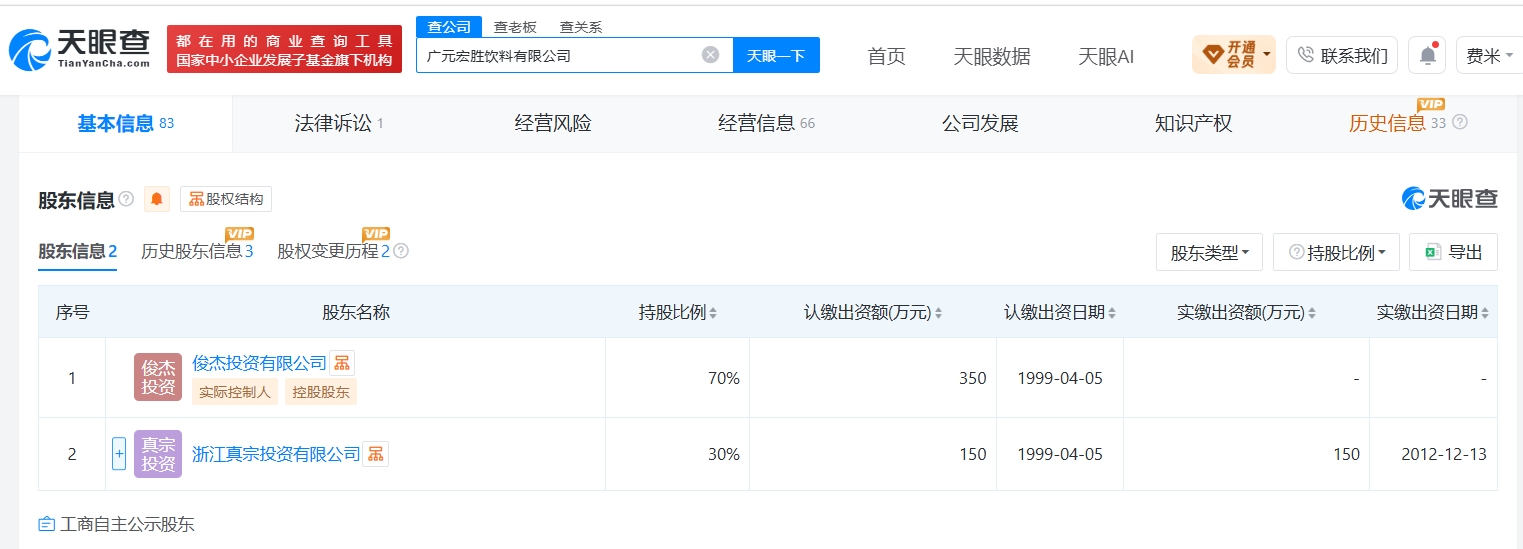Switch to the 查关系 search tab

point(580,27)
